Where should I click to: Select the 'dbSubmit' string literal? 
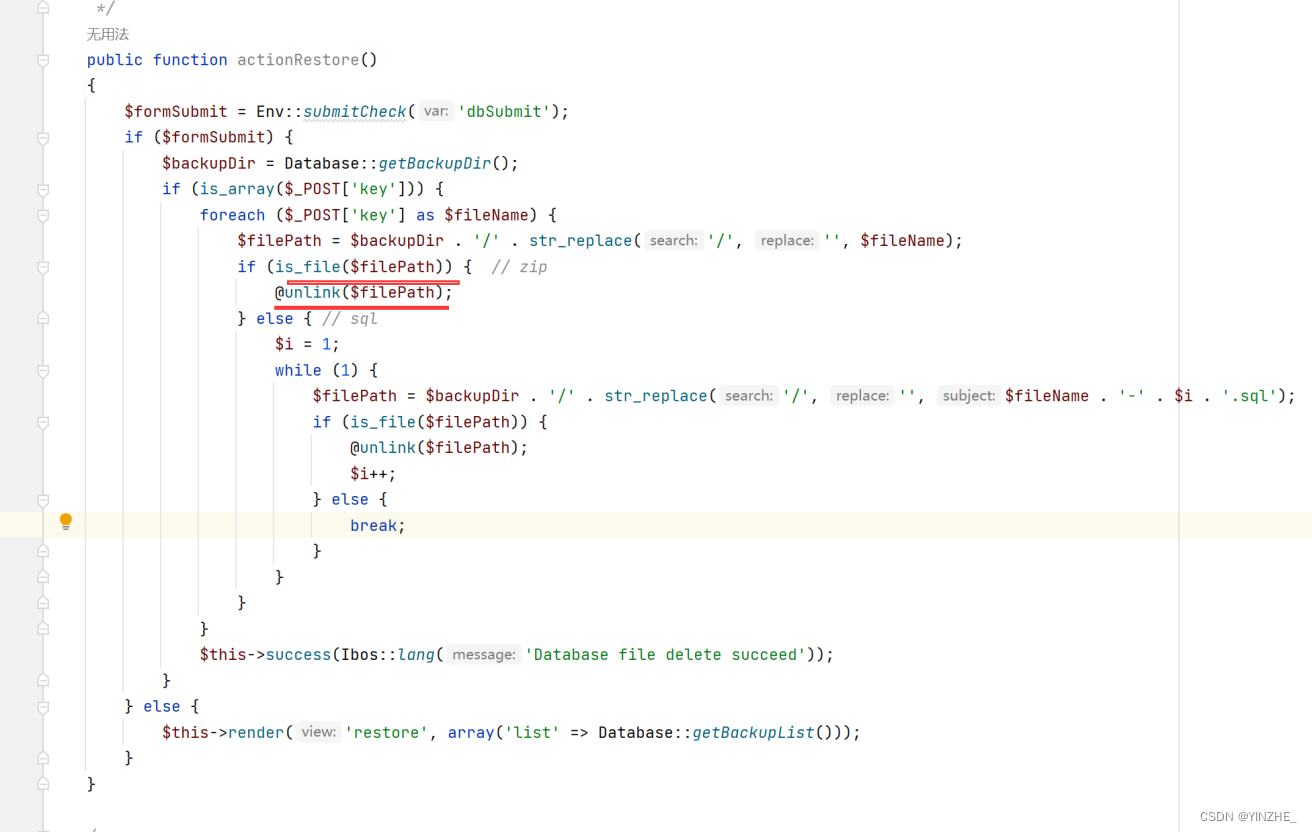504,111
